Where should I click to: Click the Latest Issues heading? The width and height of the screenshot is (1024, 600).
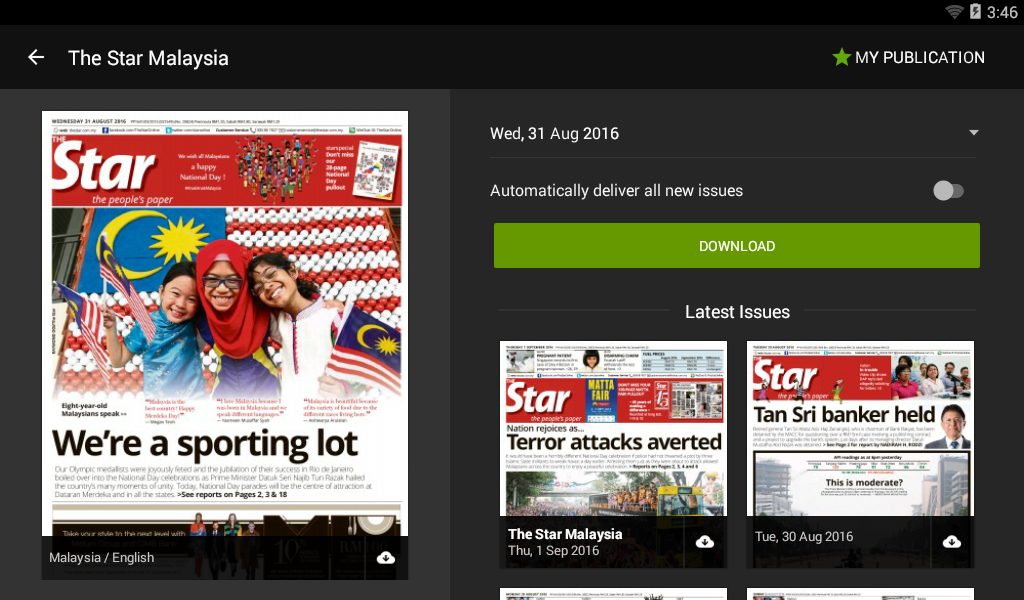pos(737,312)
